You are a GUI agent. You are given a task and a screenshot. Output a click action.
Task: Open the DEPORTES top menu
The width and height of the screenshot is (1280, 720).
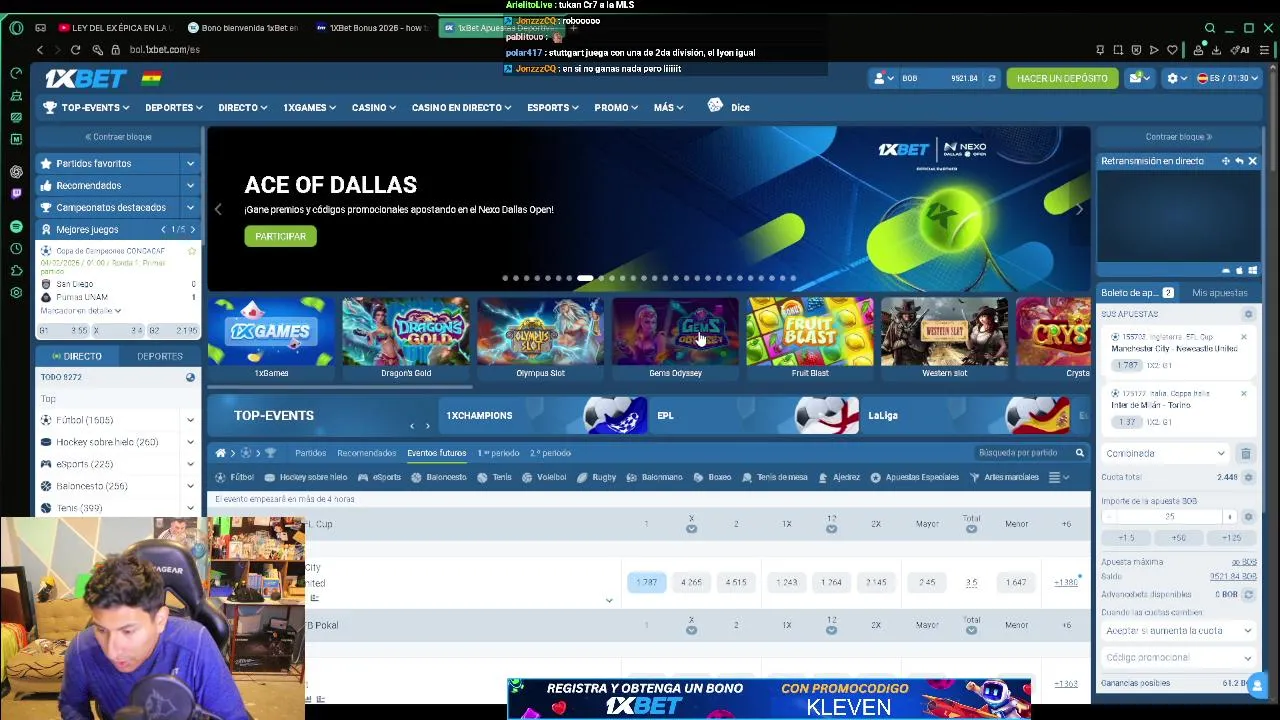coord(174,107)
